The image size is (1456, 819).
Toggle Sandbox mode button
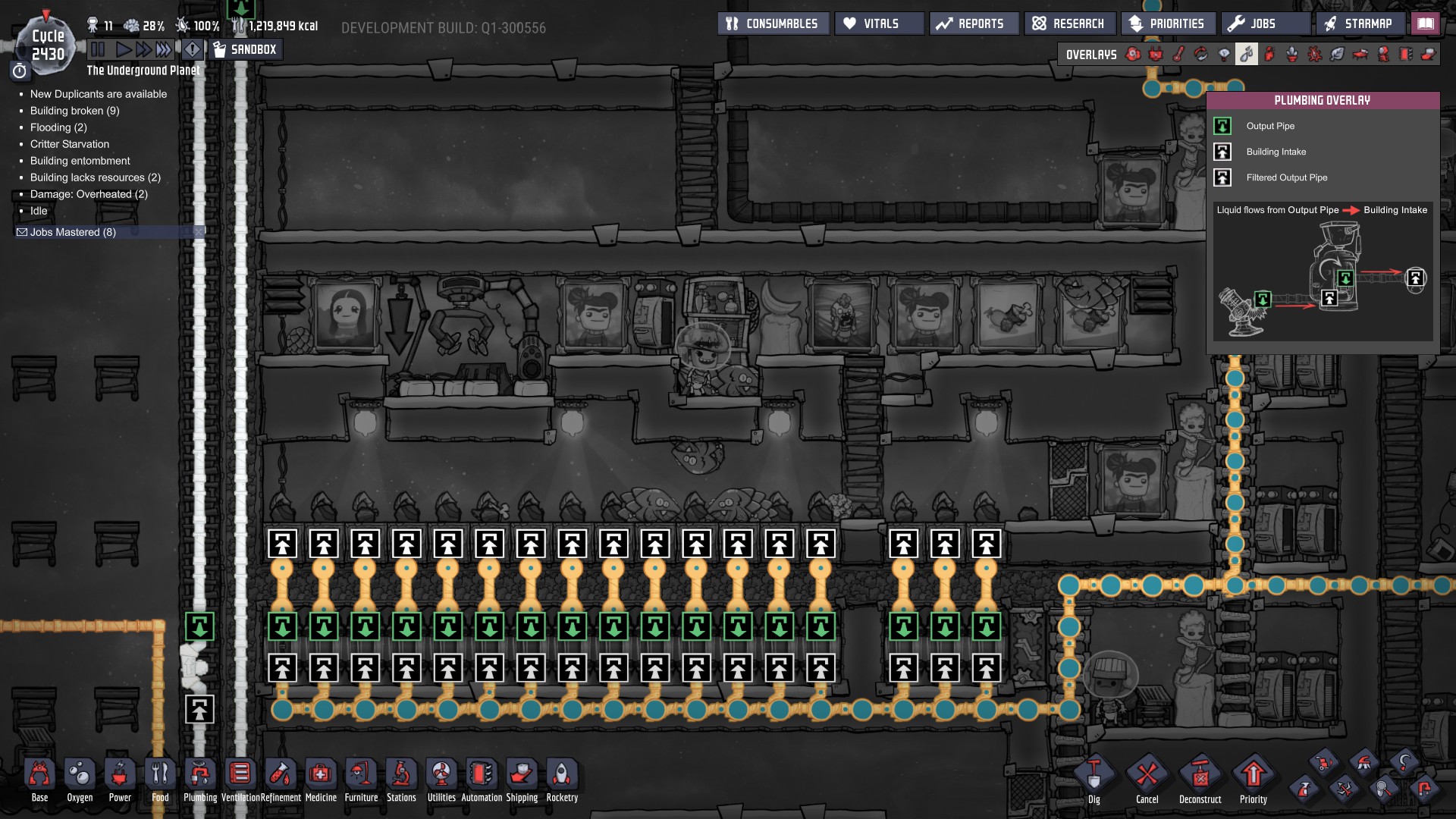click(x=245, y=50)
